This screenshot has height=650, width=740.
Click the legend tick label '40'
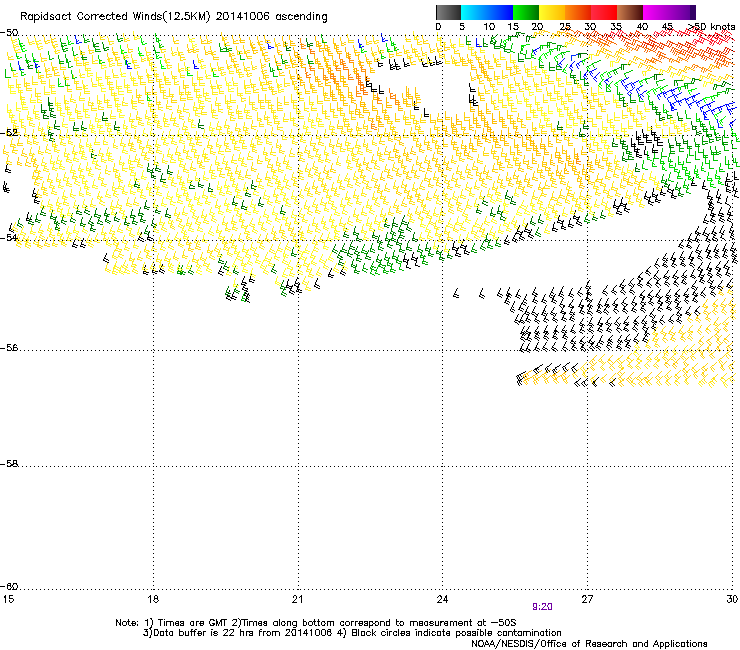pyautogui.click(x=642, y=27)
